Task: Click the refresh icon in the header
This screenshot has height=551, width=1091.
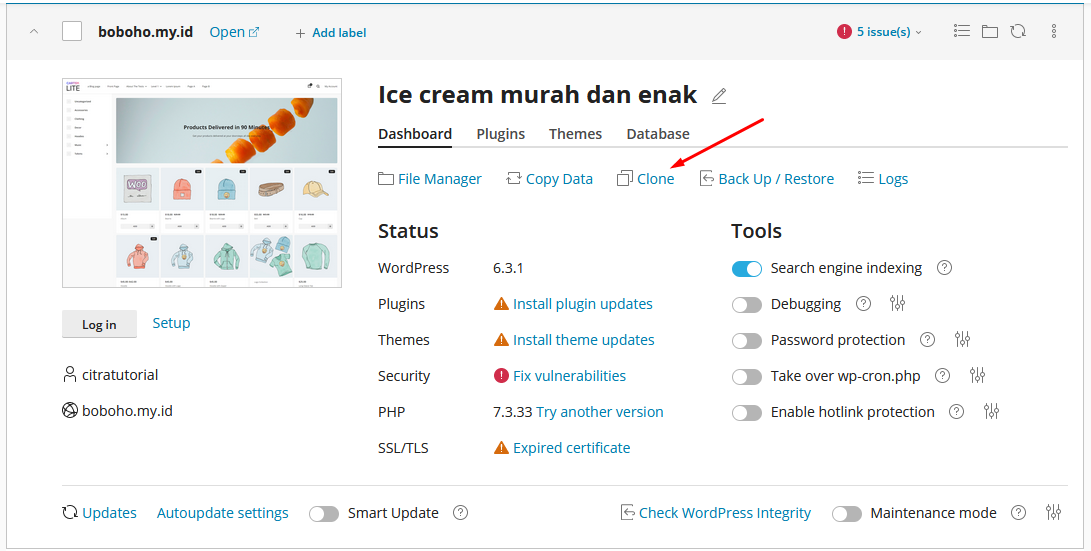Action: (x=1018, y=31)
